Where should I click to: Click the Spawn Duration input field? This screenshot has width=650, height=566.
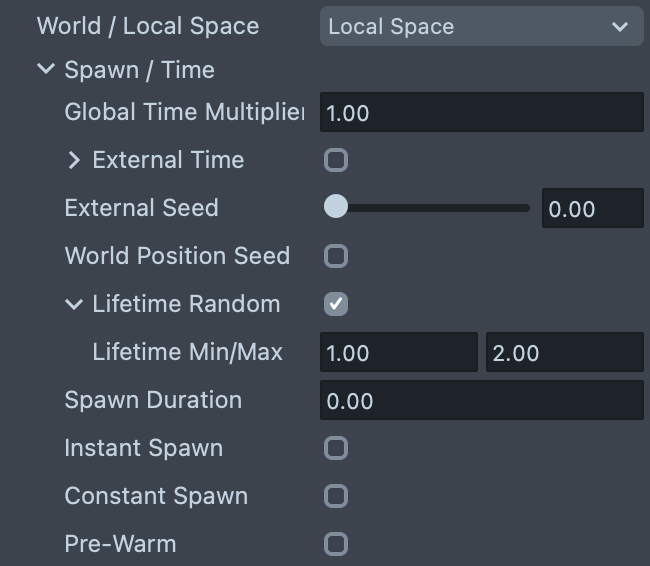pos(481,400)
